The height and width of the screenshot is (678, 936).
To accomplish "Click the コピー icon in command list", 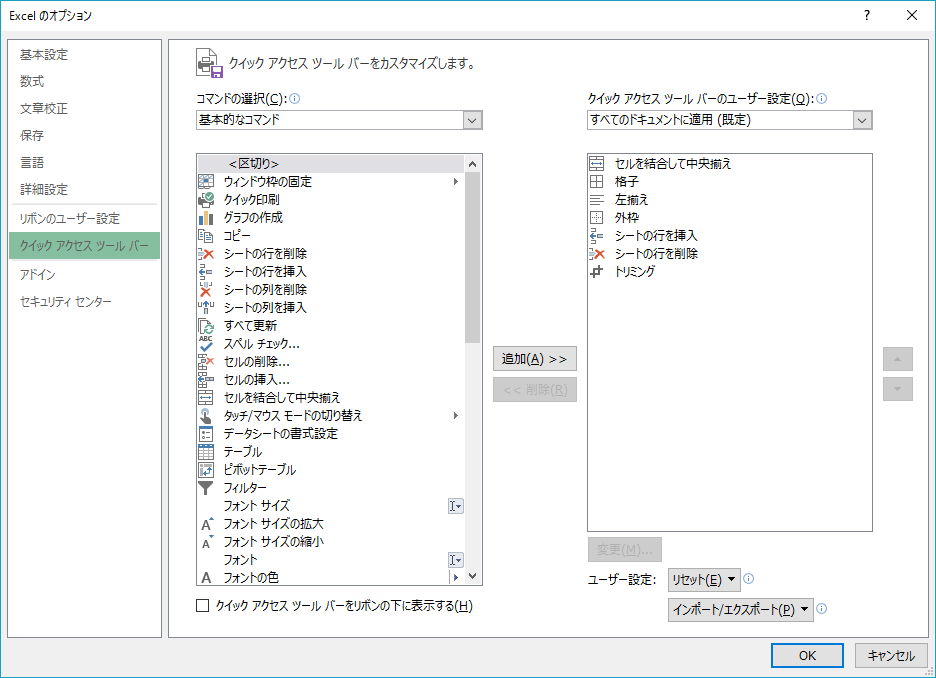I will 205,235.
